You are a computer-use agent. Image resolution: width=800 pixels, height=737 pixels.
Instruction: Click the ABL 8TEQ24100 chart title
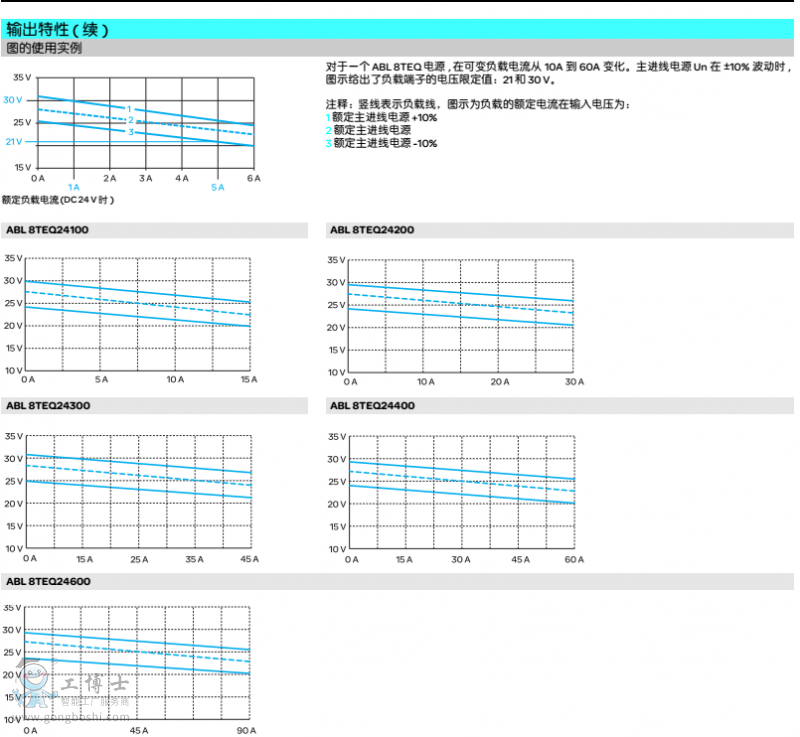46,230
